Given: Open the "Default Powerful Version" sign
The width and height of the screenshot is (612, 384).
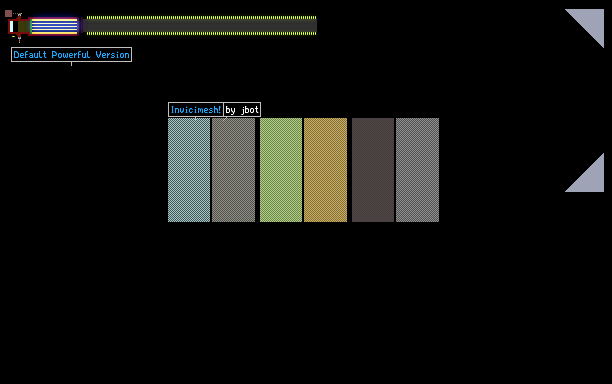Looking at the screenshot, I should 71,55.
